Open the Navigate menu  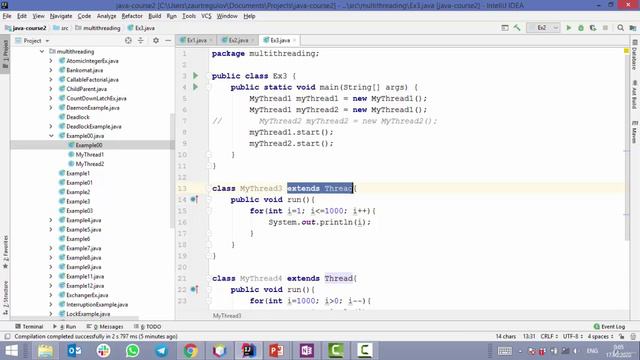[61, 16]
